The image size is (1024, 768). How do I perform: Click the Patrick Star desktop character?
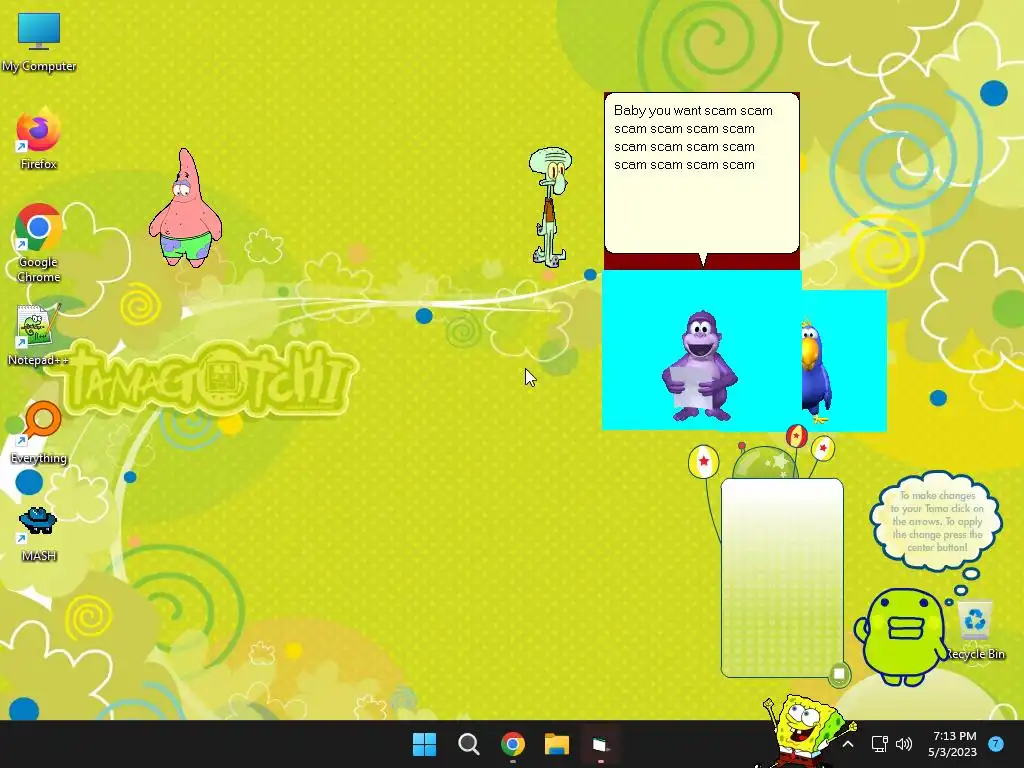185,209
